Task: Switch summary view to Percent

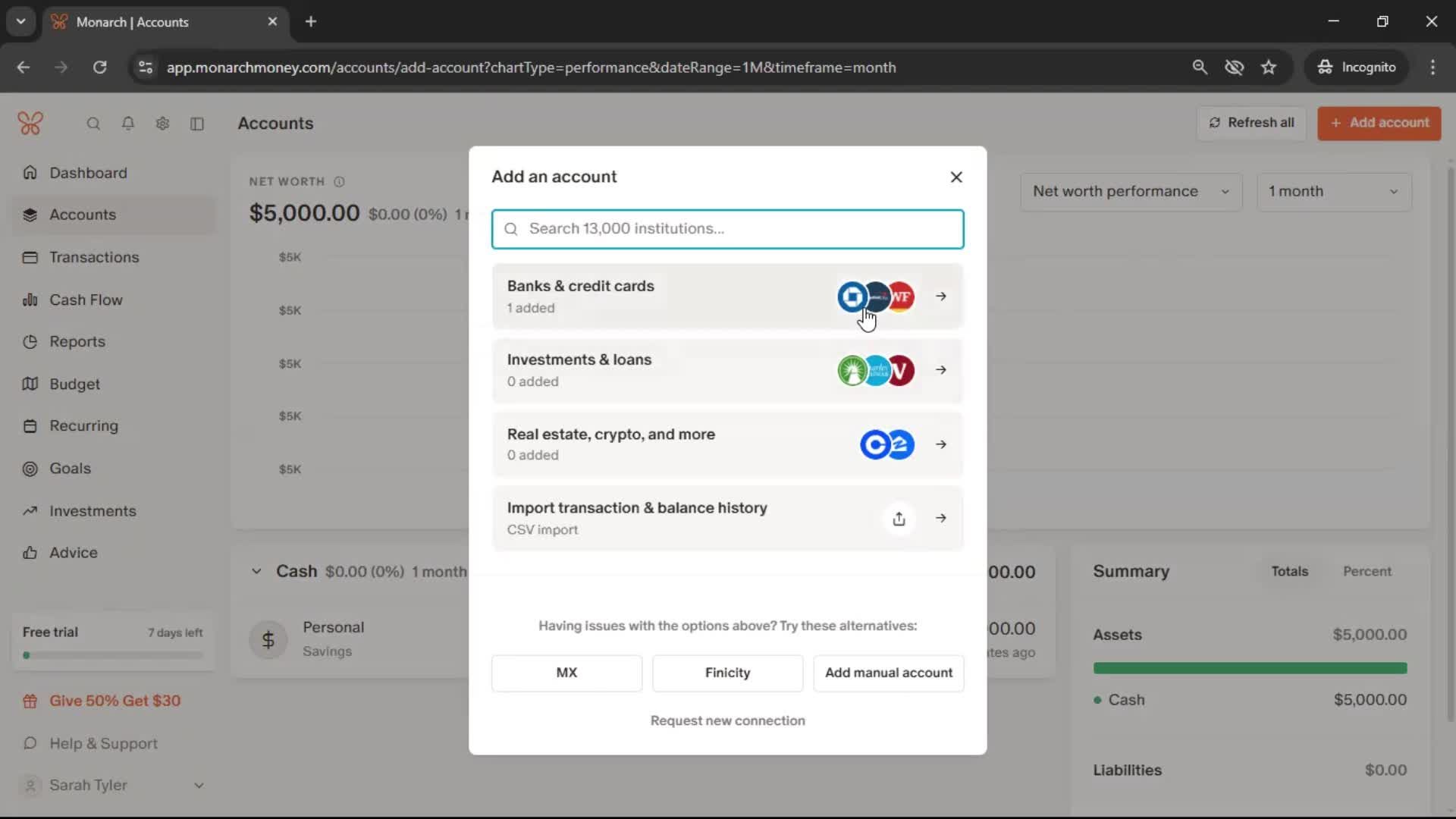Action: [1367, 572]
